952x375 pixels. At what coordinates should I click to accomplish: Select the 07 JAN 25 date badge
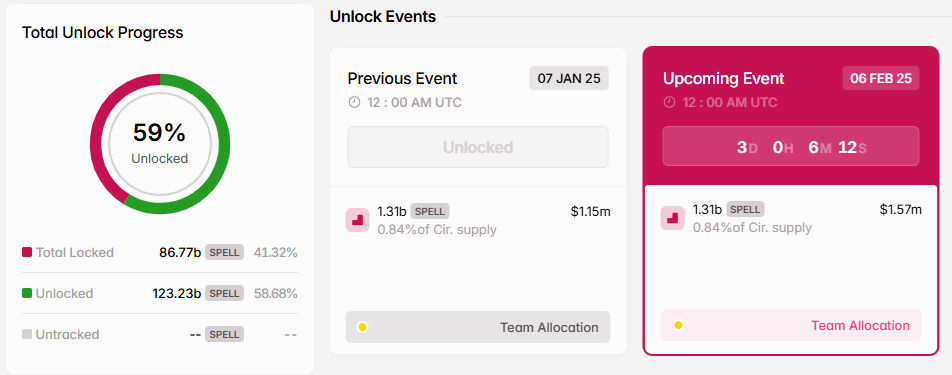569,78
